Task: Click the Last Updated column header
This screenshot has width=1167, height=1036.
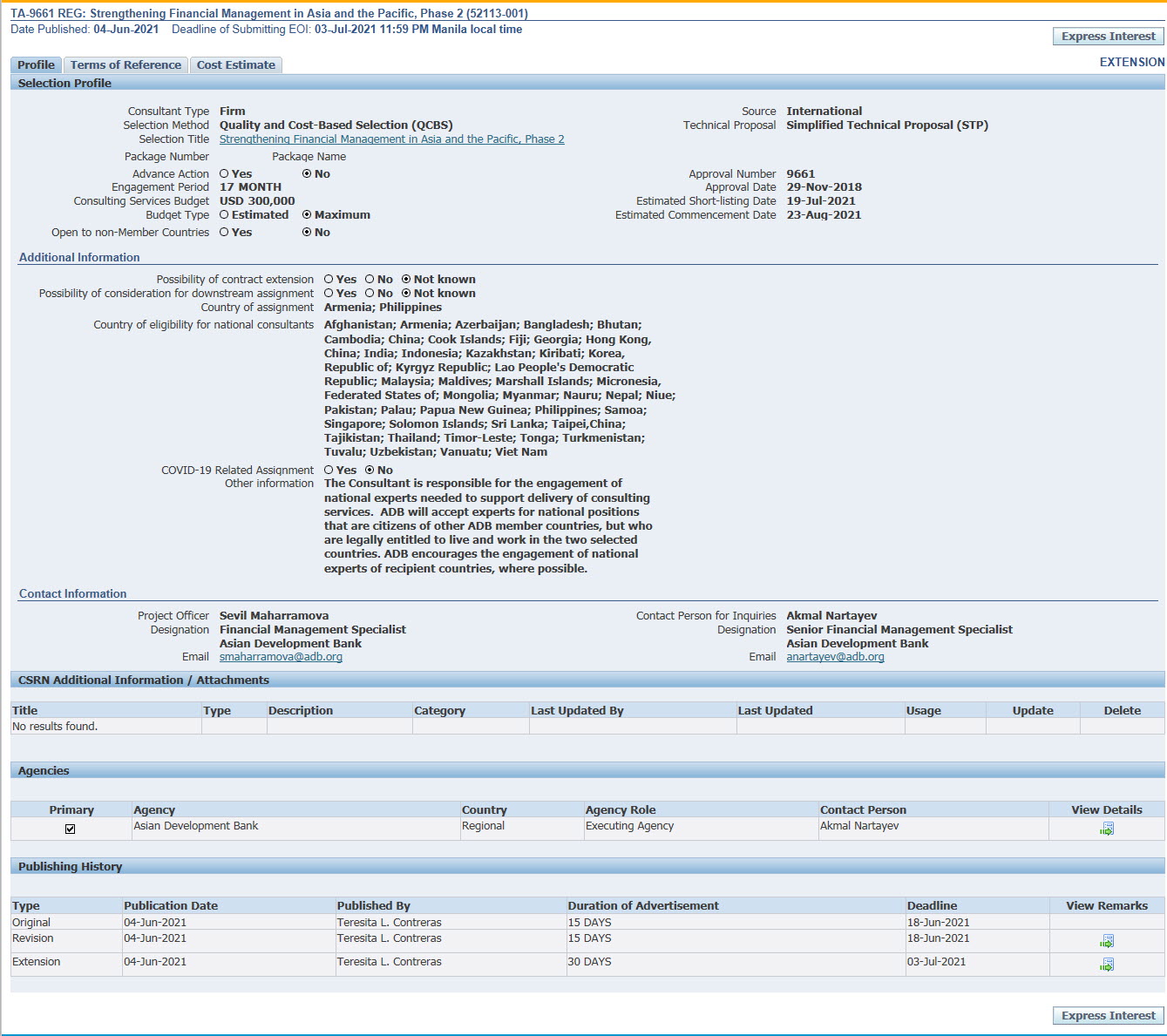Action: 775,710
